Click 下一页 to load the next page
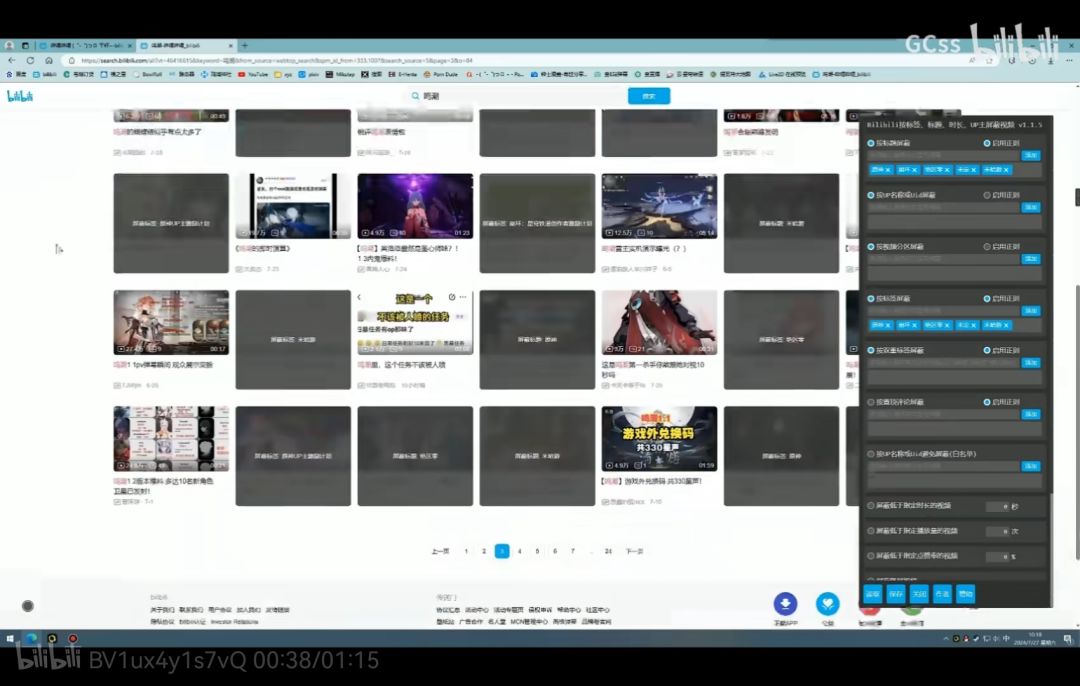 coord(634,551)
